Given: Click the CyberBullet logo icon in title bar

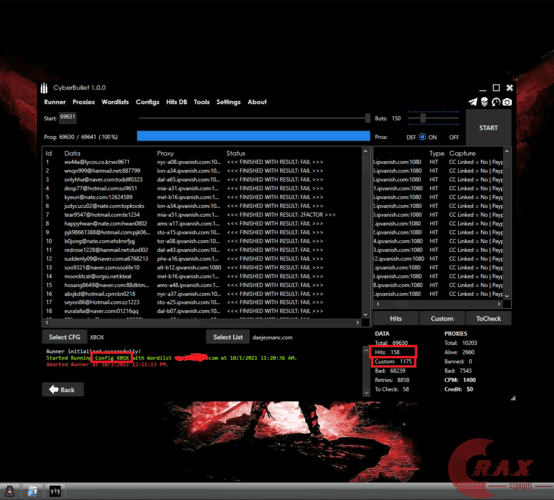Looking at the screenshot, I should [x=44, y=88].
